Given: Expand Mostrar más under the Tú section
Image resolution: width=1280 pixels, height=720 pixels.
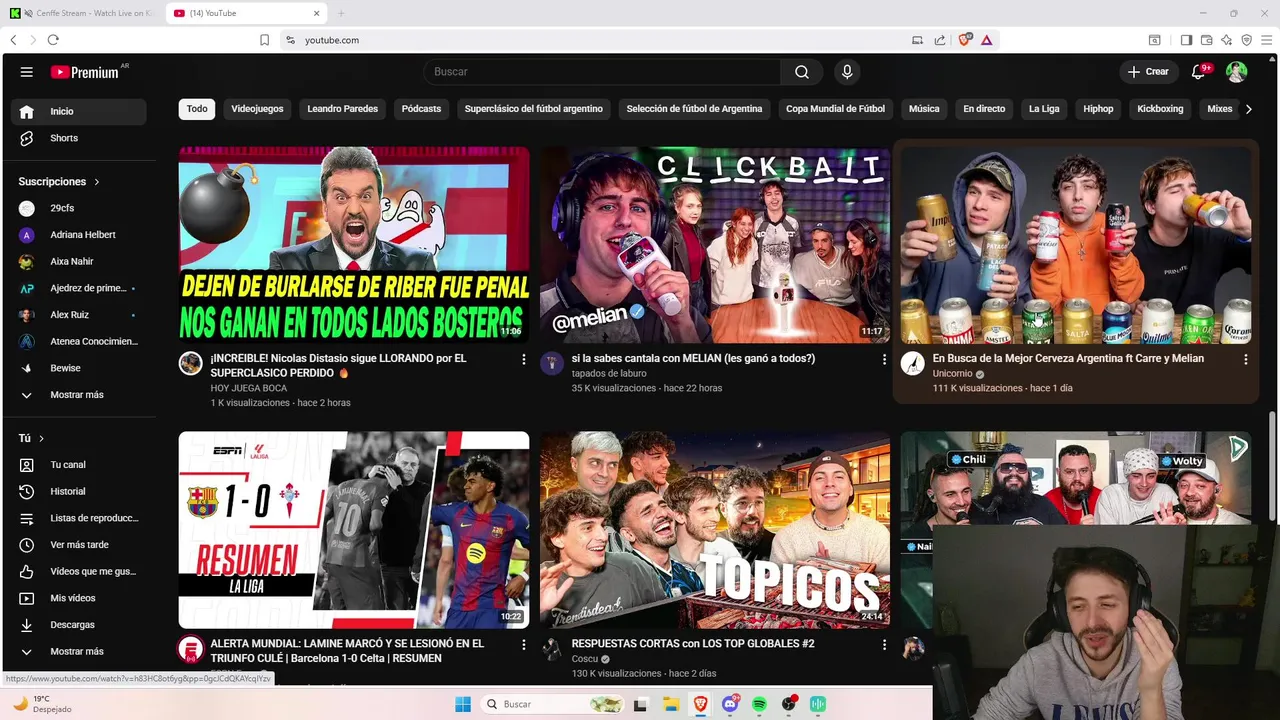Looking at the screenshot, I should pyautogui.click(x=79, y=651).
